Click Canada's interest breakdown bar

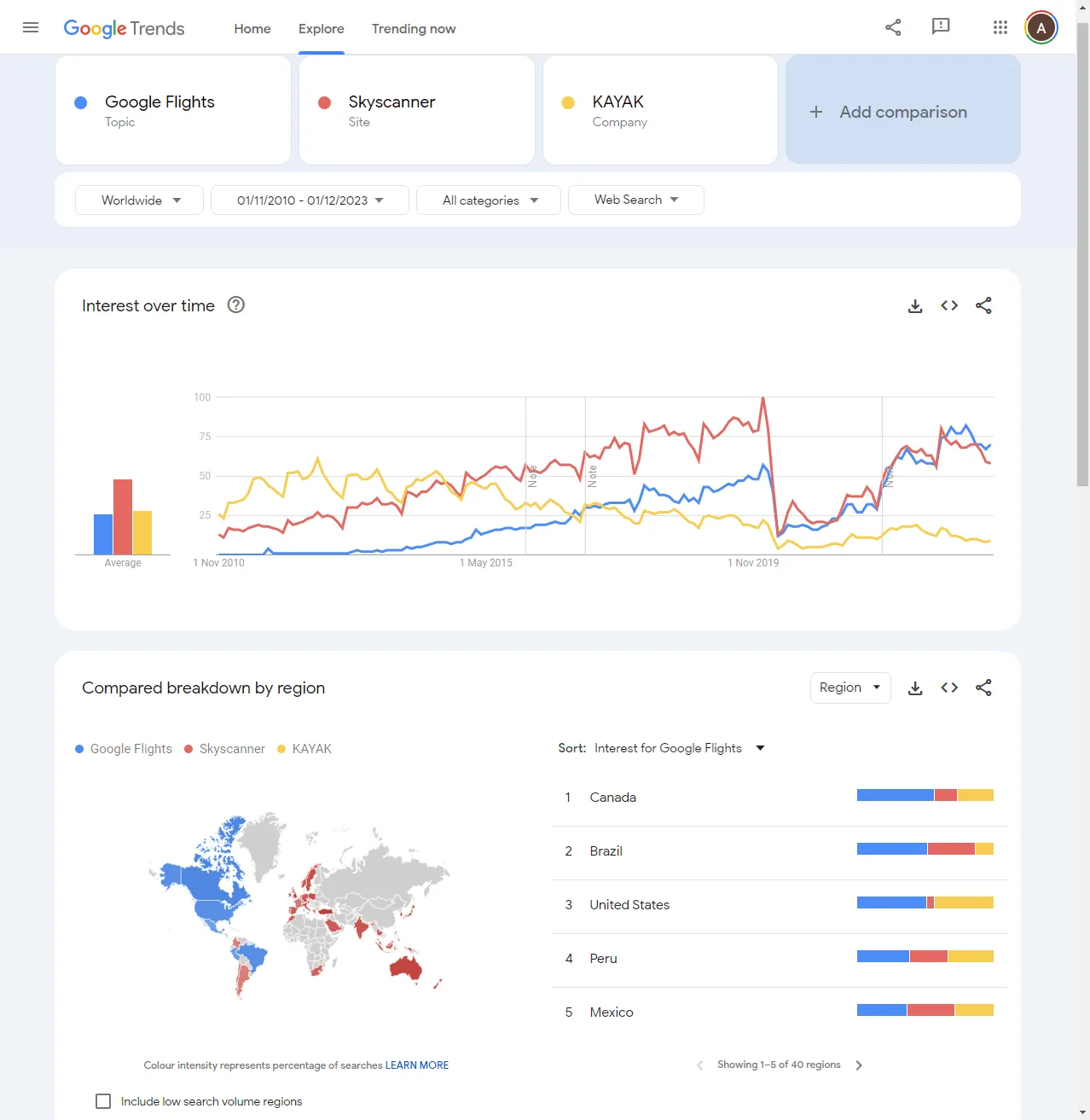click(925, 795)
